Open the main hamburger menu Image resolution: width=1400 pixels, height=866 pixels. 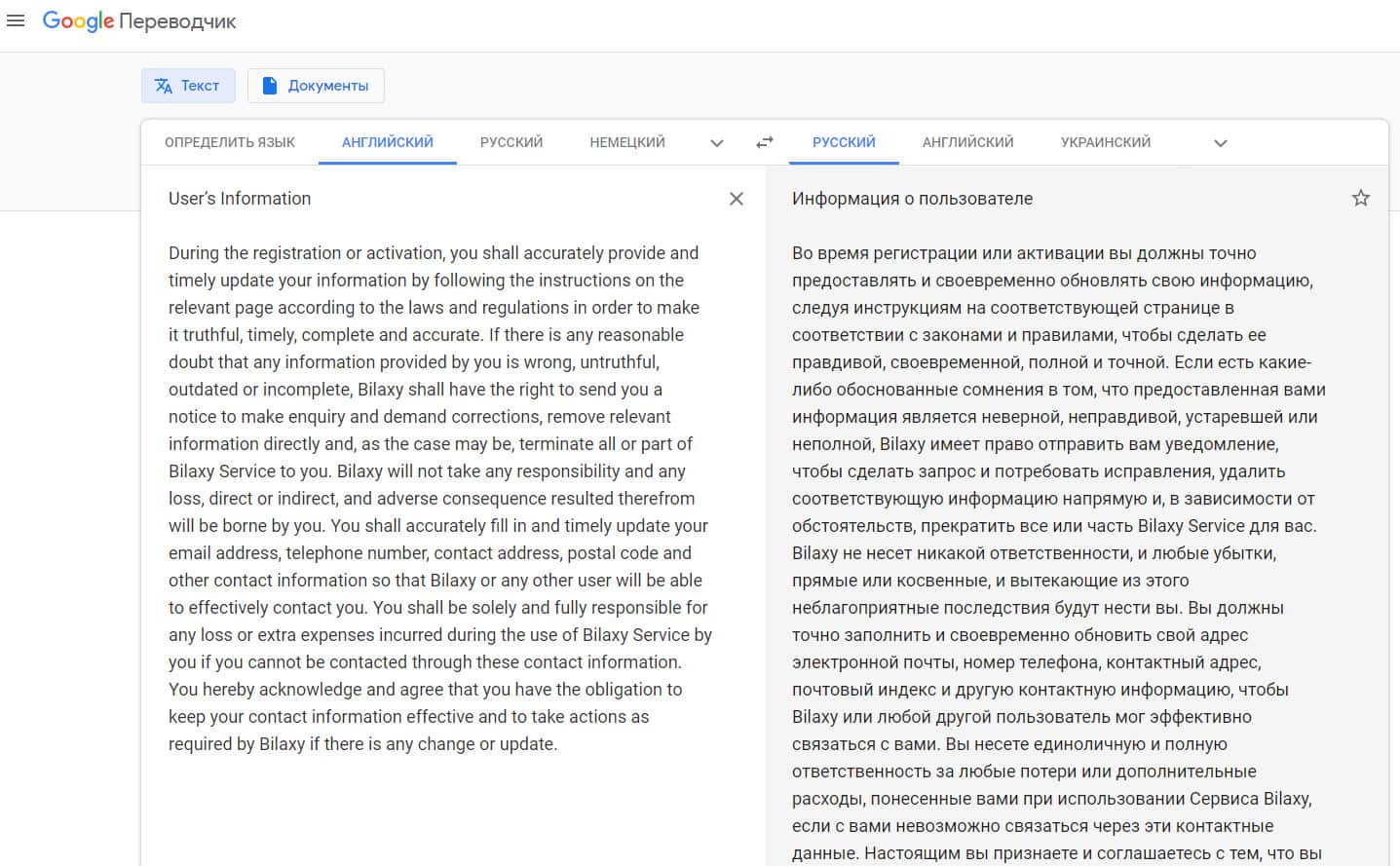(16, 20)
